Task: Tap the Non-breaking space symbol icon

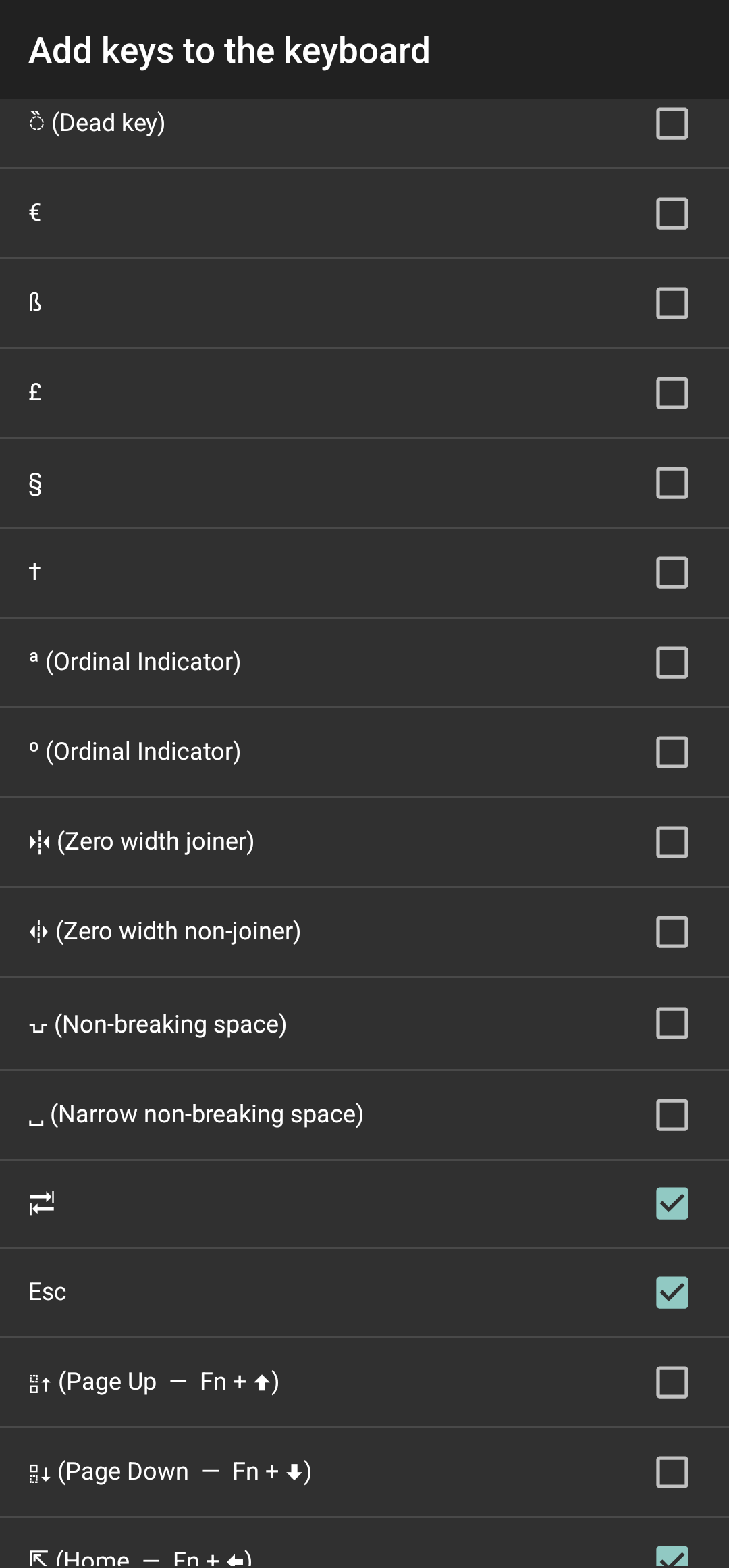Action: (x=38, y=1027)
